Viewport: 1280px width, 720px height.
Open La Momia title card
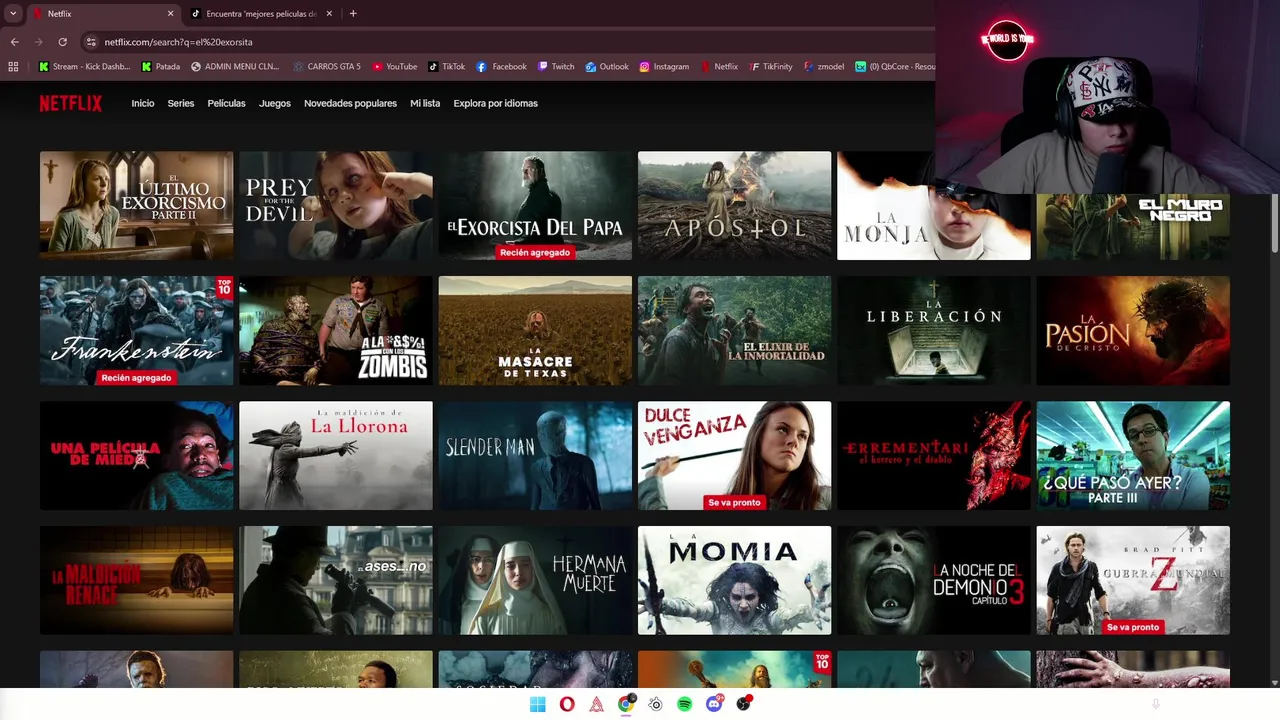click(734, 580)
